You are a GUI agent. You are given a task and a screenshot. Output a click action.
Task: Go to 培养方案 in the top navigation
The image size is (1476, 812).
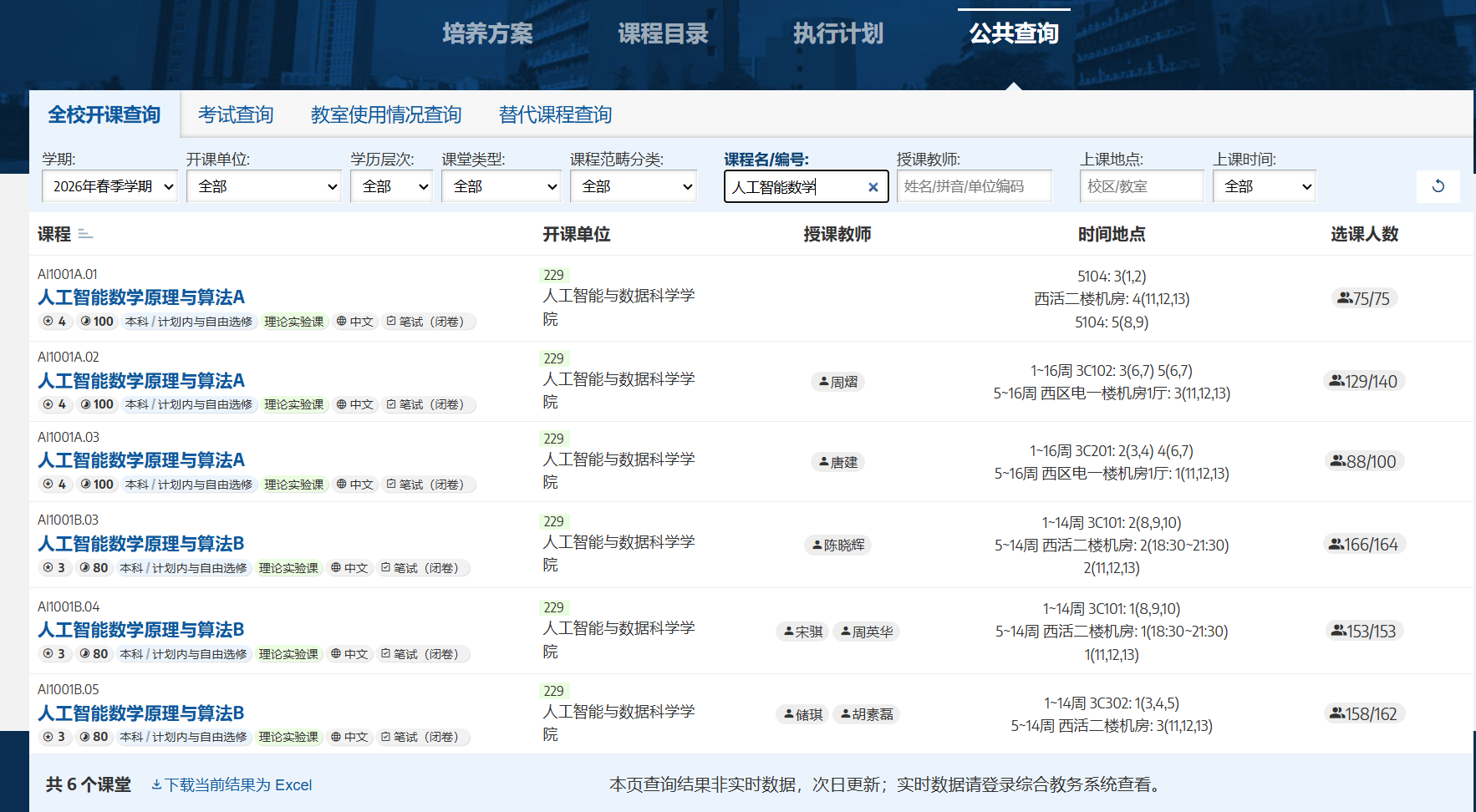(x=487, y=33)
